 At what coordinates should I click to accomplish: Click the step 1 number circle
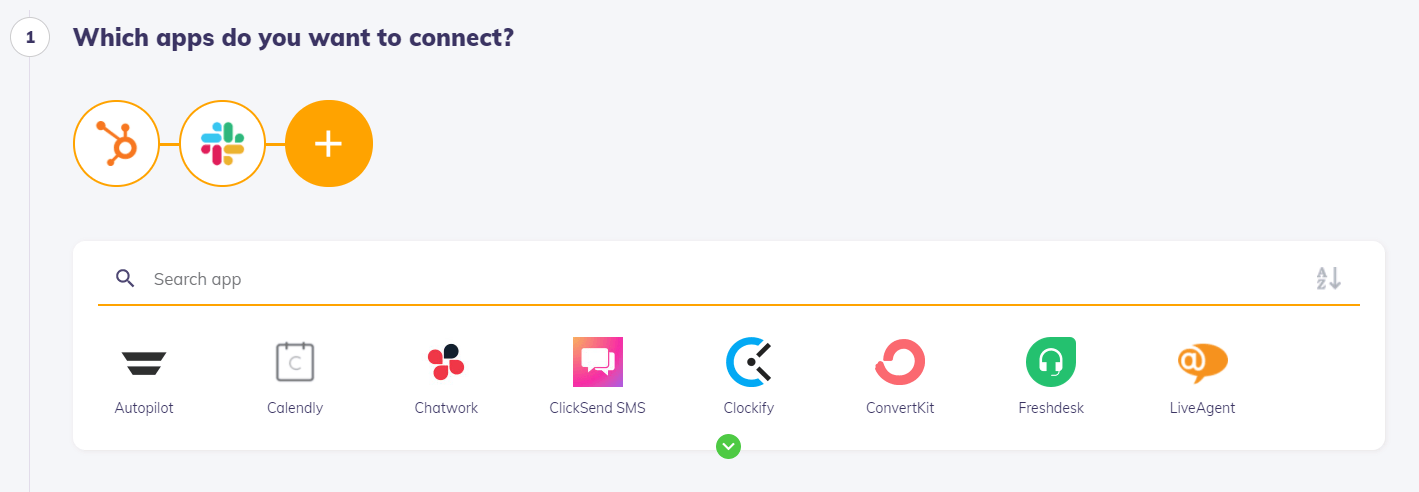click(30, 38)
